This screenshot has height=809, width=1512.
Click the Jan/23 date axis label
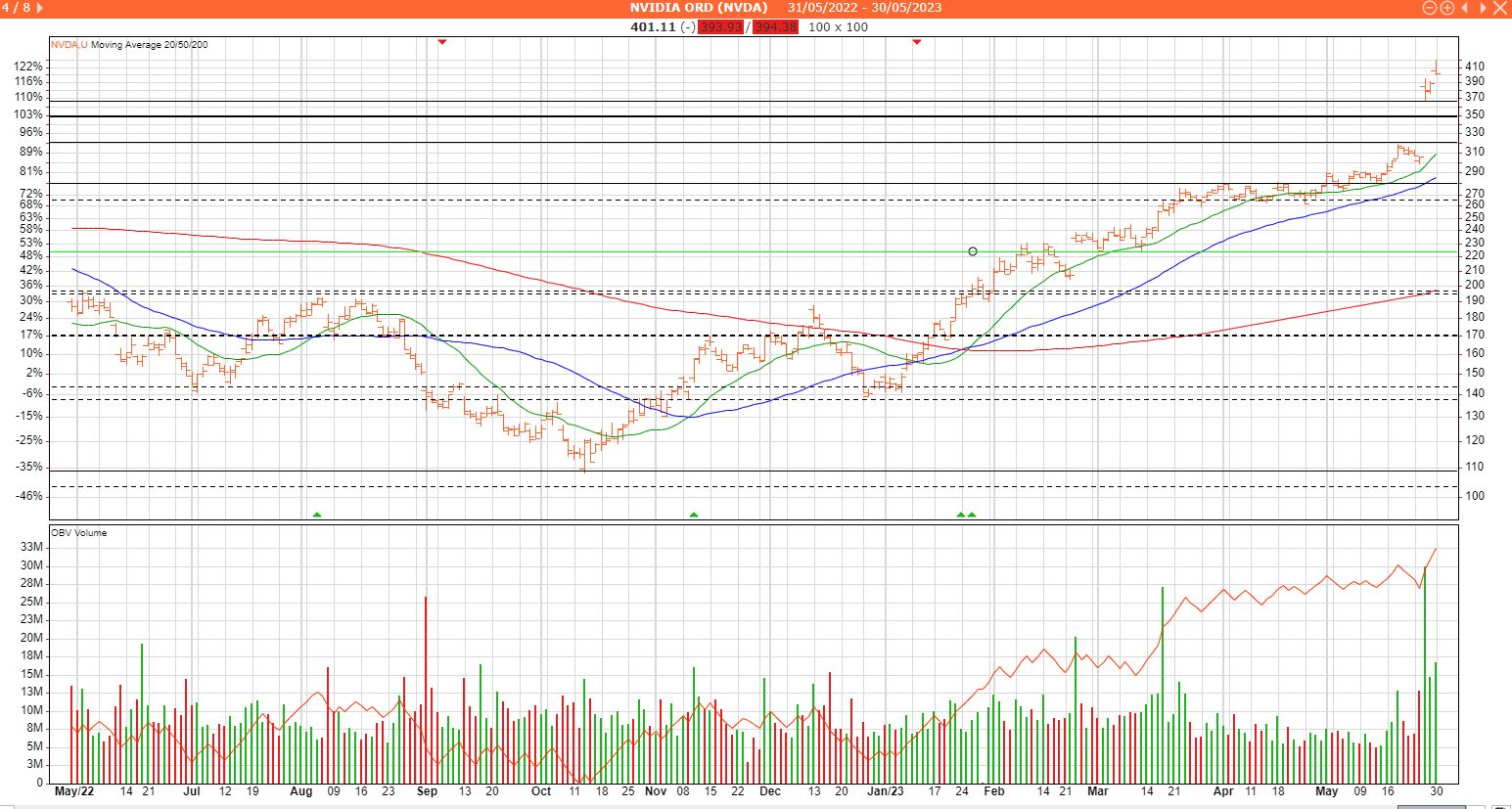886,791
